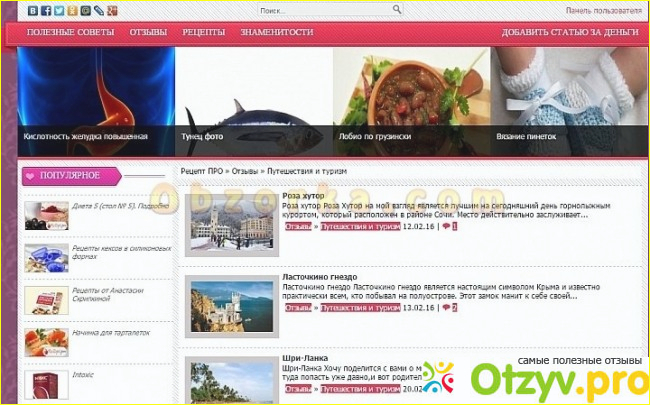Open the Полезные советы menu
The image size is (650, 405).
click(72, 32)
